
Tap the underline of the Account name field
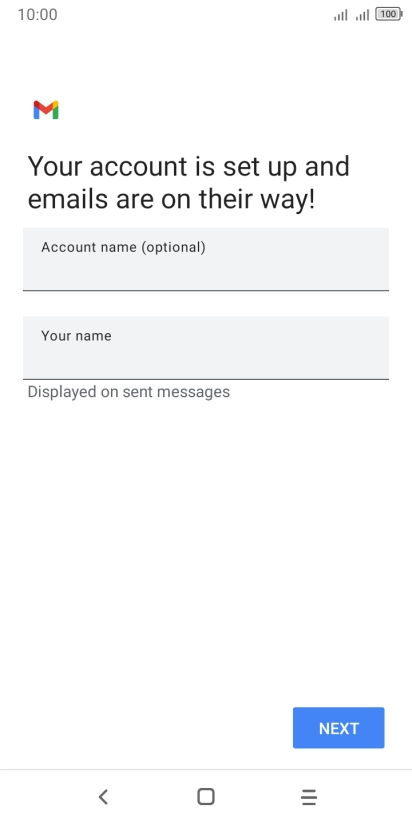click(x=206, y=290)
